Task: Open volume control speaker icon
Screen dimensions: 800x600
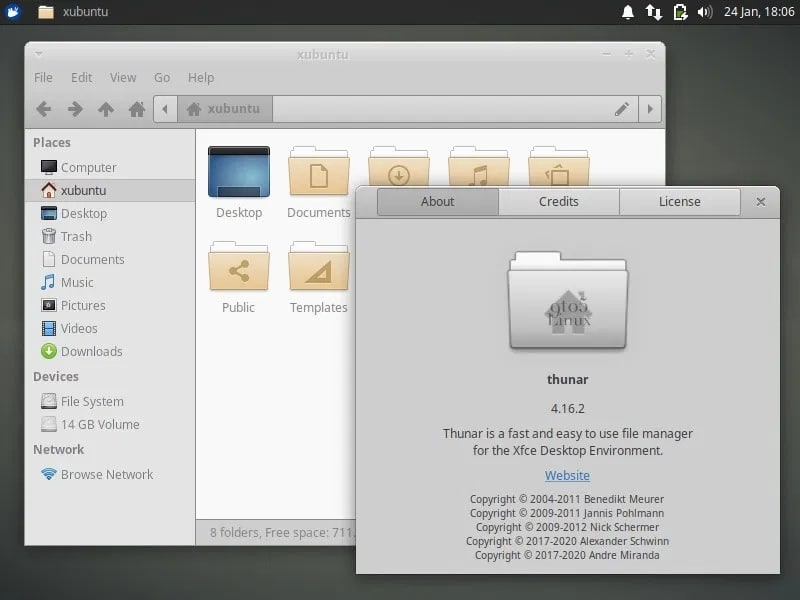Action: click(x=705, y=11)
